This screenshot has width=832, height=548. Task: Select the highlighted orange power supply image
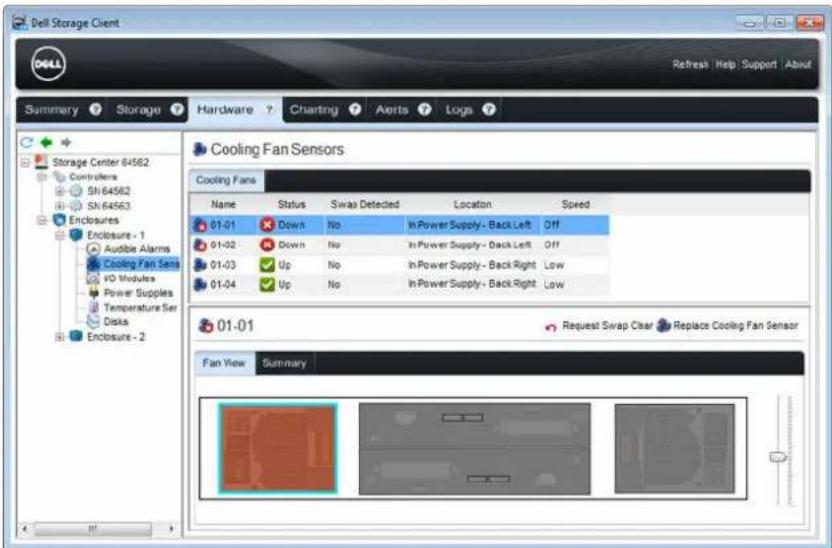pos(278,449)
